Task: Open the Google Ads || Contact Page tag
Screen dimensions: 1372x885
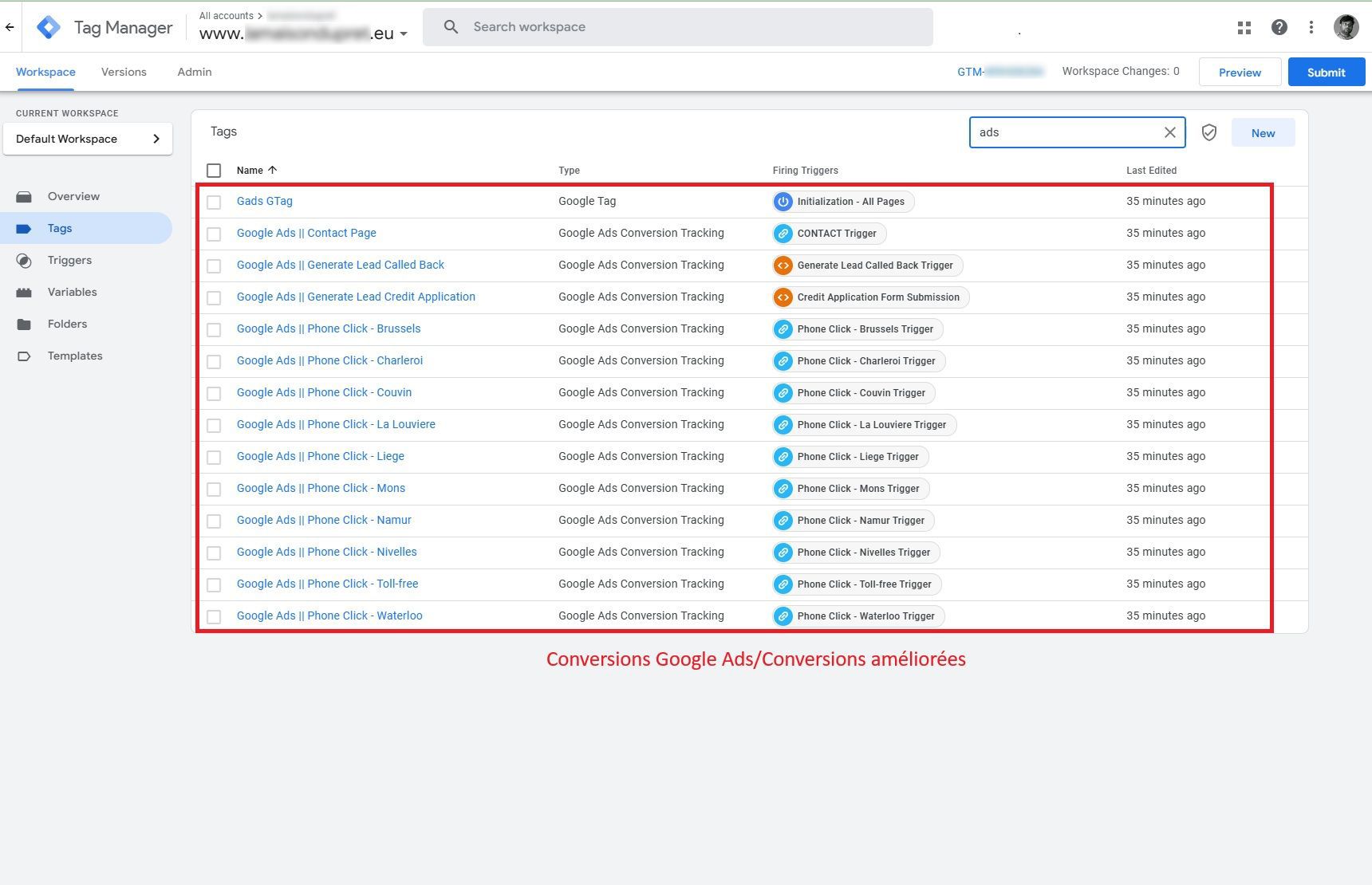Action: click(306, 234)
